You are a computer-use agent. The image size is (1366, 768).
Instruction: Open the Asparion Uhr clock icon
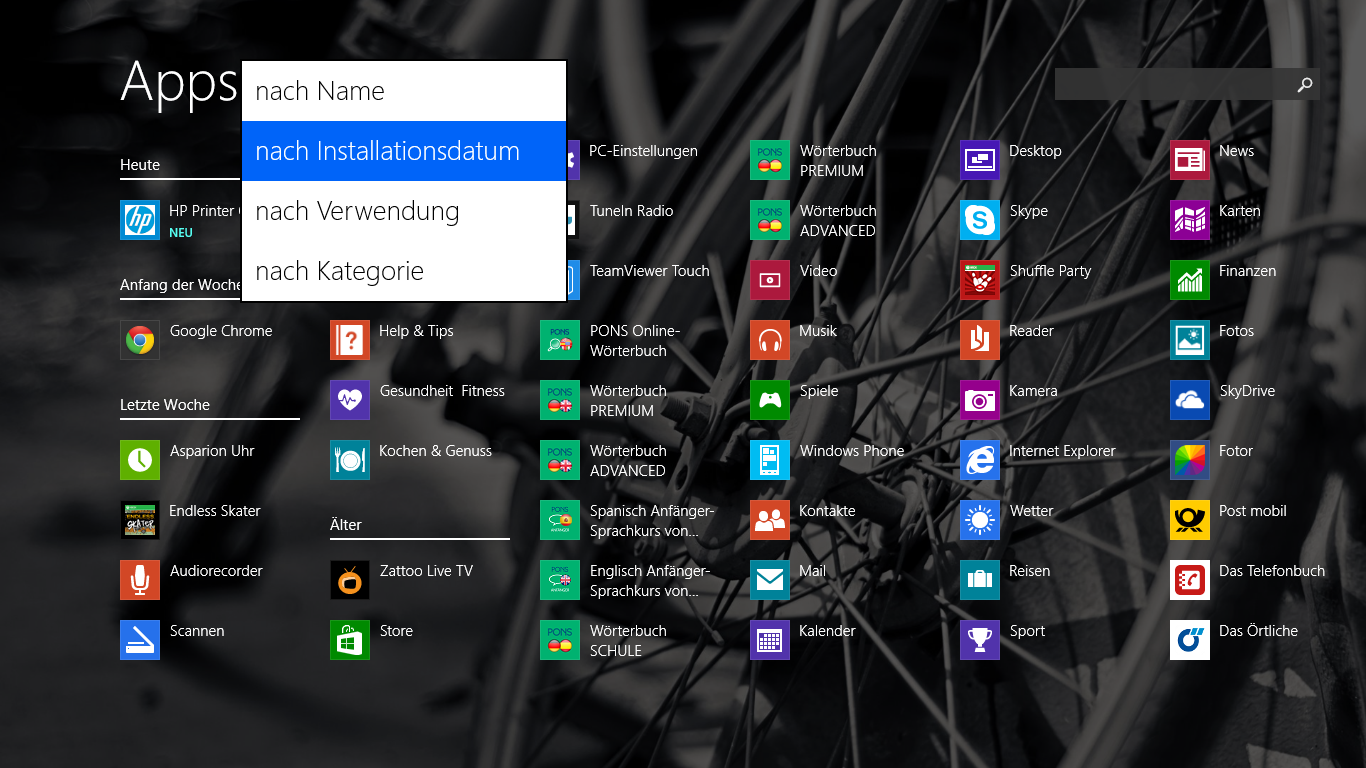[x=140, y=460]
